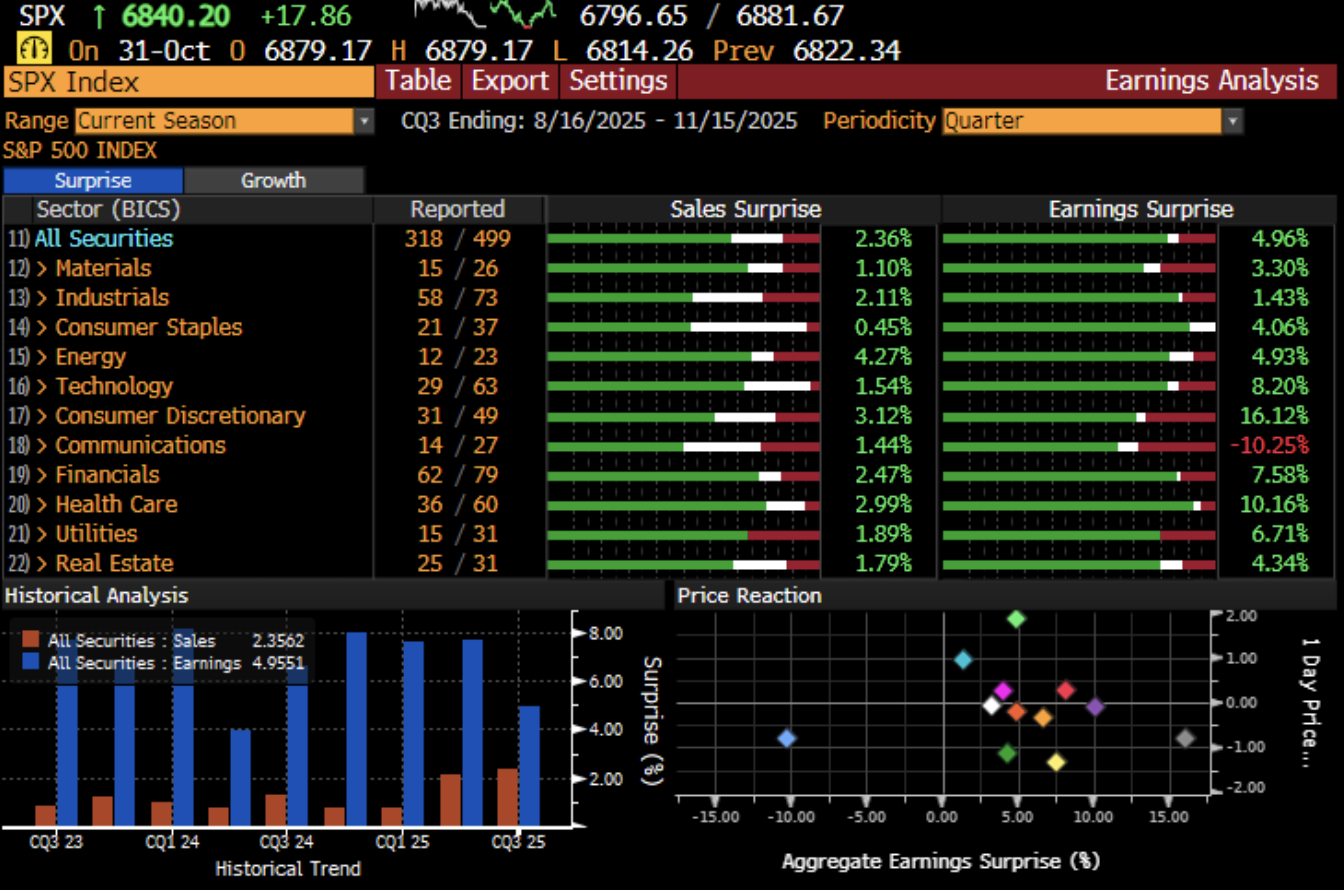The height and width of the screenshot is (890, 1344).
Task: Click the SPX last price 6840.20
Action: tap(177, 16)
